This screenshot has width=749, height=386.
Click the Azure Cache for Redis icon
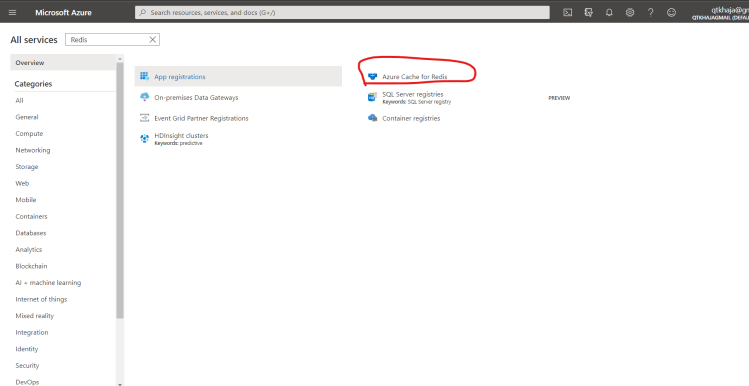click(x=373, y=76)
